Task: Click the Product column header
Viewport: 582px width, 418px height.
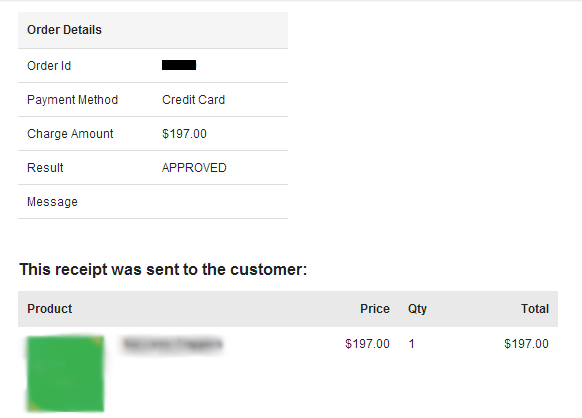Action: tap(50, 309)
